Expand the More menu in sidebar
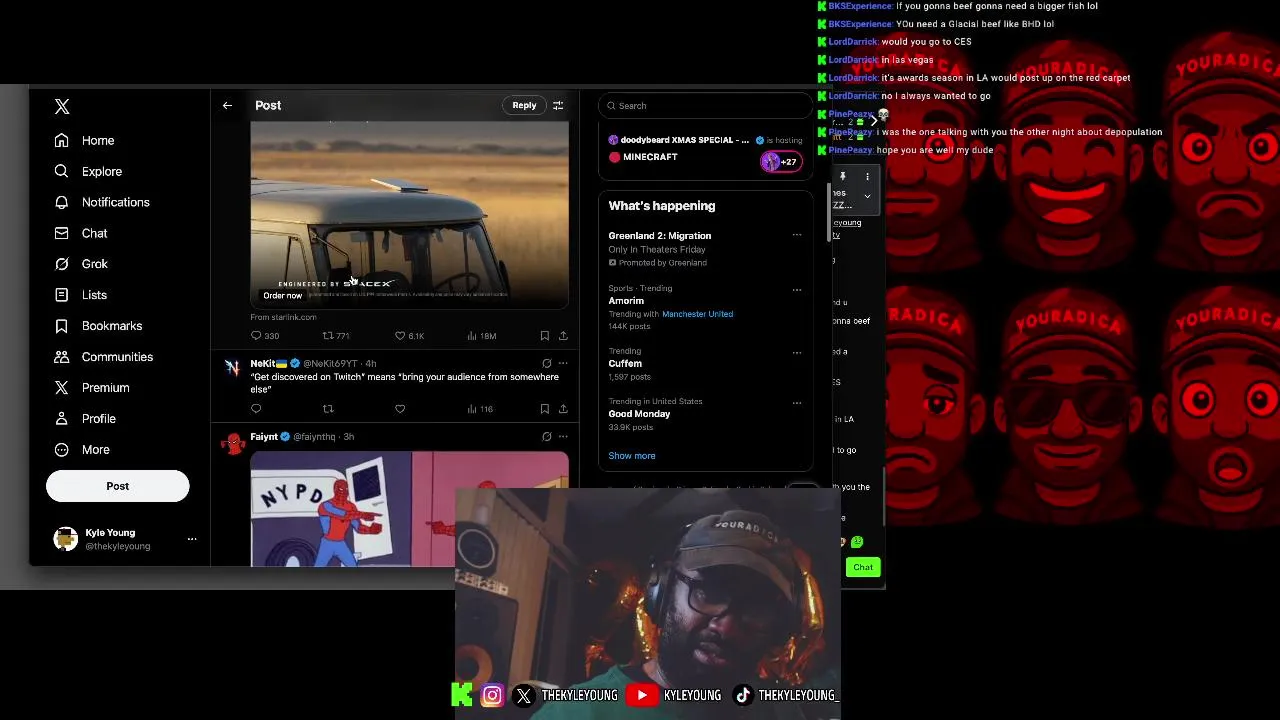 tap(82, 450)
